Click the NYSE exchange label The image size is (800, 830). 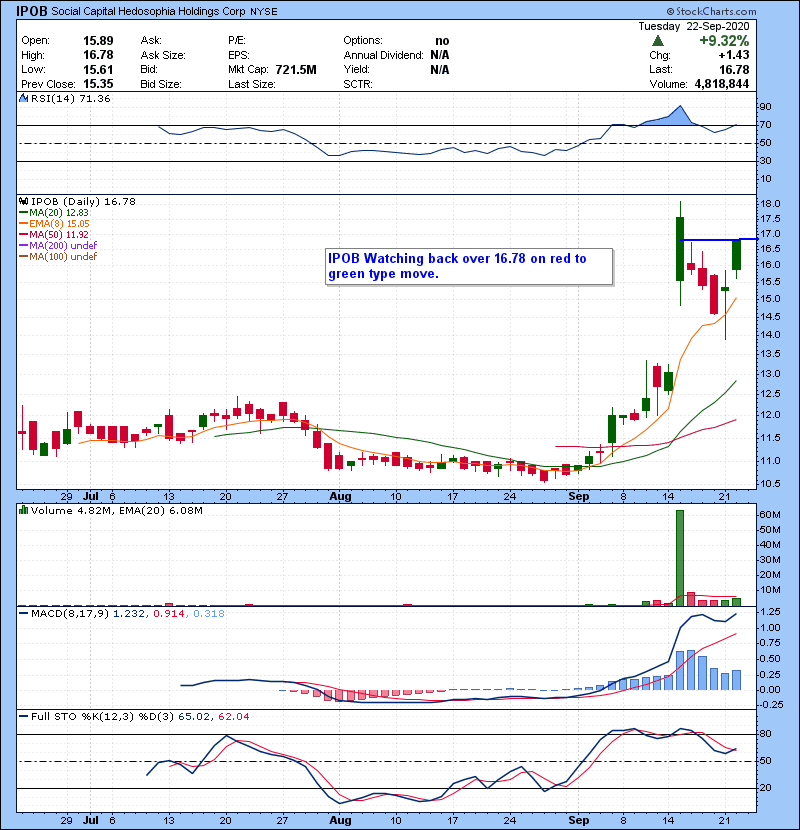coord(264,12)
